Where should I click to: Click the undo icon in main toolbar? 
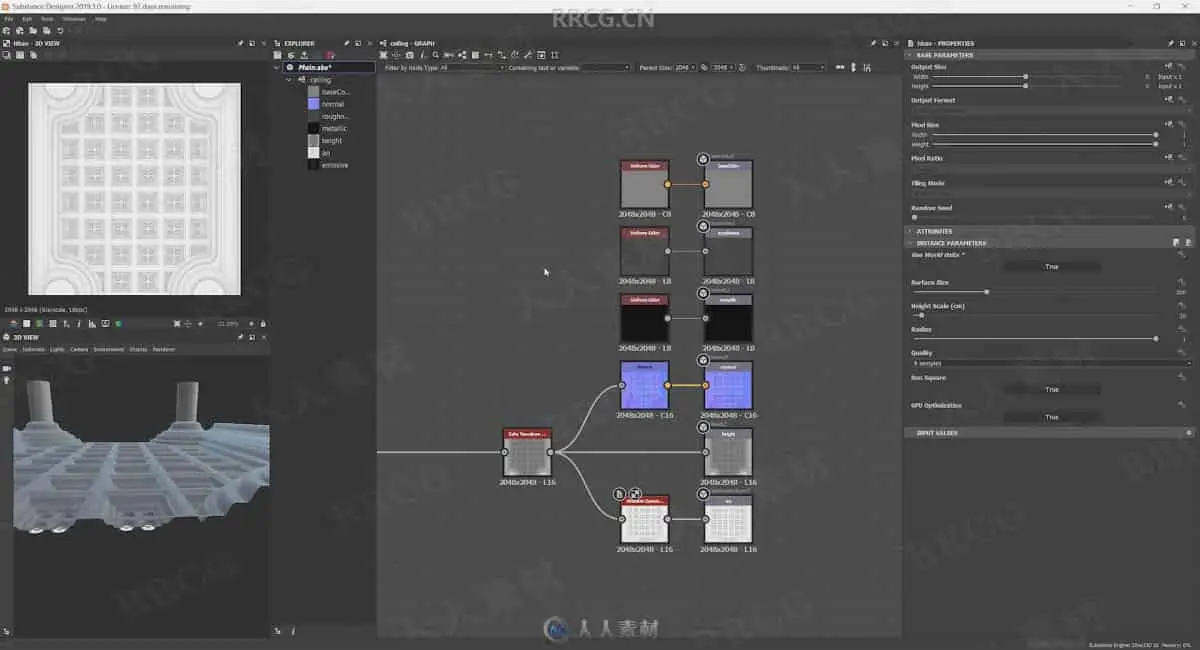[x=60, y=31]
